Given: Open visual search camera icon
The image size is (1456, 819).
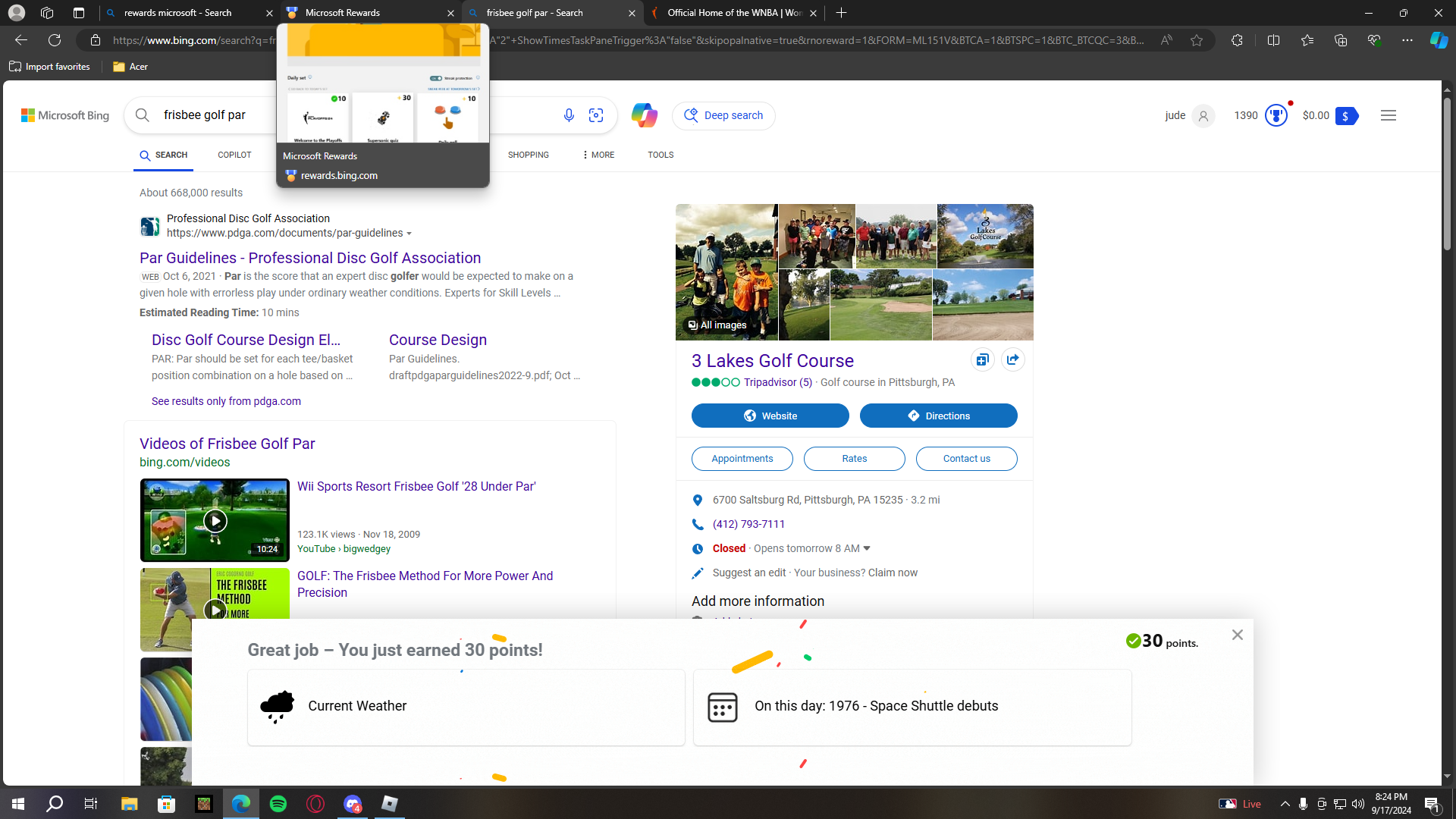Looking at the screenshot, I should [596, 115].
